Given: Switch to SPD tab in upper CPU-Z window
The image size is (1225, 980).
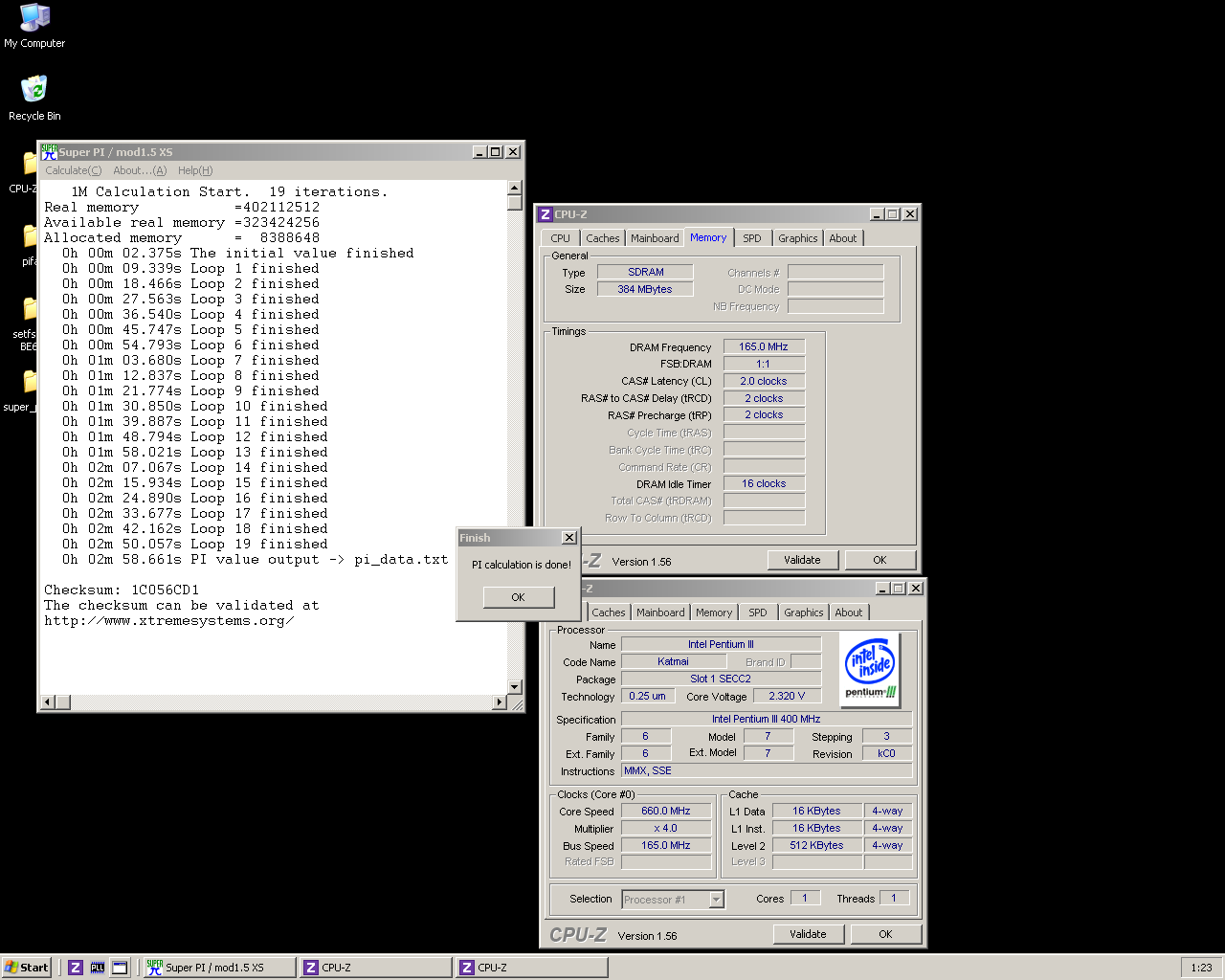Looking at the screenshot, I should (x=752, y=238).
